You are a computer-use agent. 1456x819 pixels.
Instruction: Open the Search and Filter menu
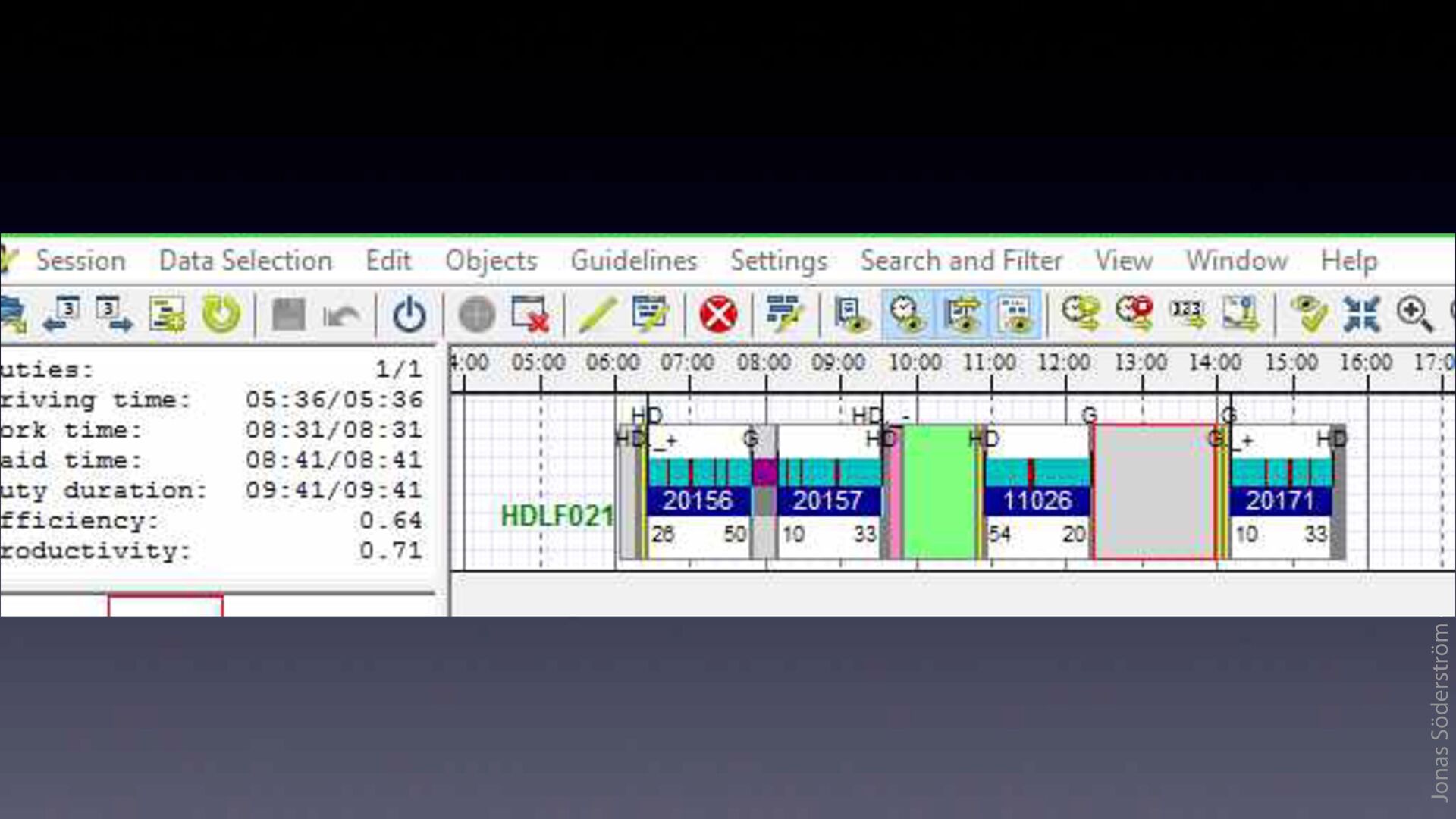click(961, 261)
